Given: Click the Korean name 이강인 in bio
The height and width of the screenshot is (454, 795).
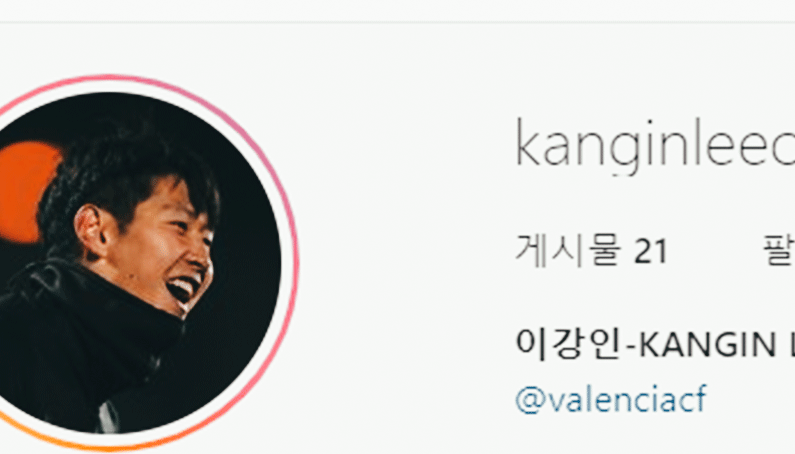Looking at the screenshot, I should [568, 345].
